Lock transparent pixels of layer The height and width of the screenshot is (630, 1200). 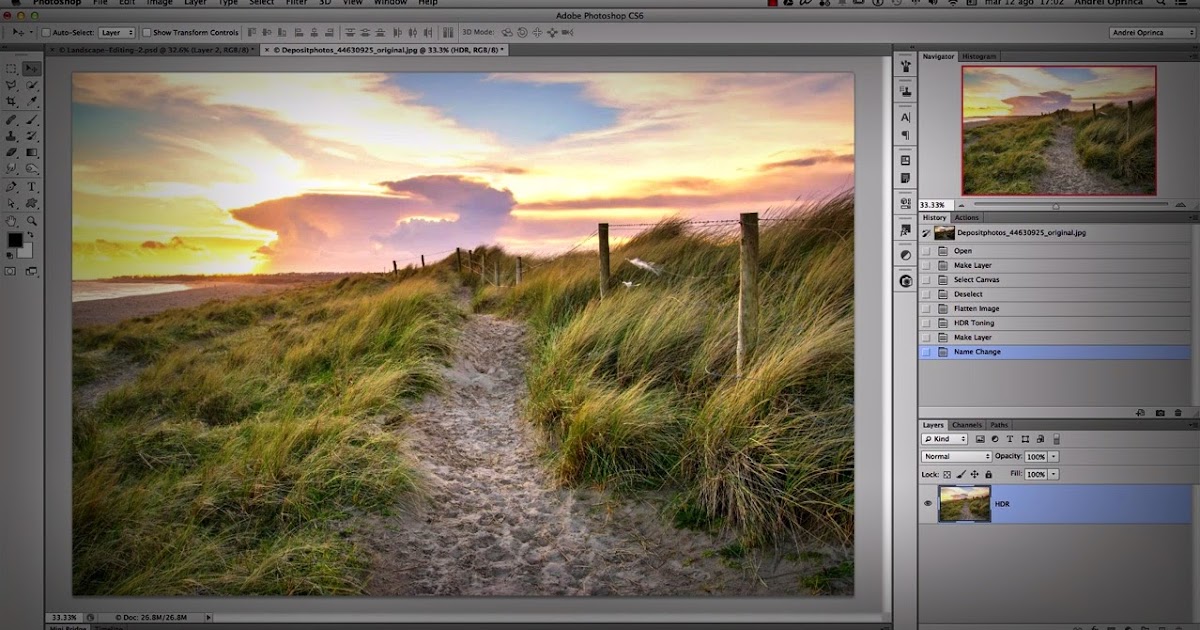click(947, 474)
